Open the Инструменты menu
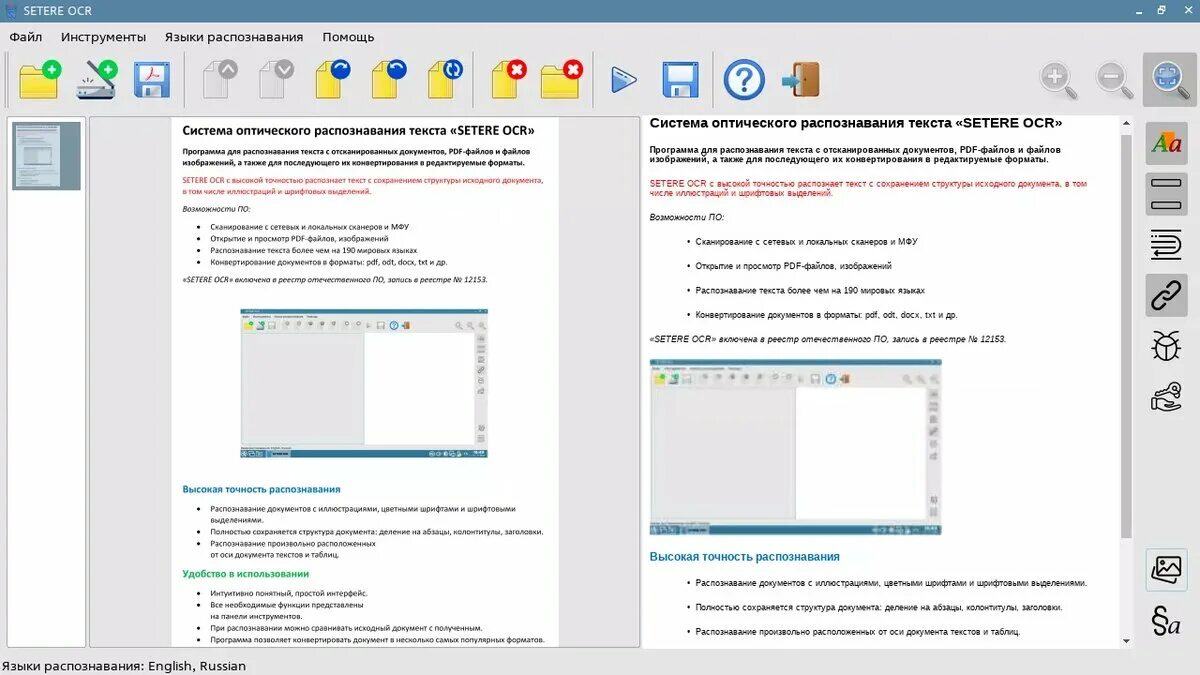This screenshot has width=1200, height=675. 103,37
